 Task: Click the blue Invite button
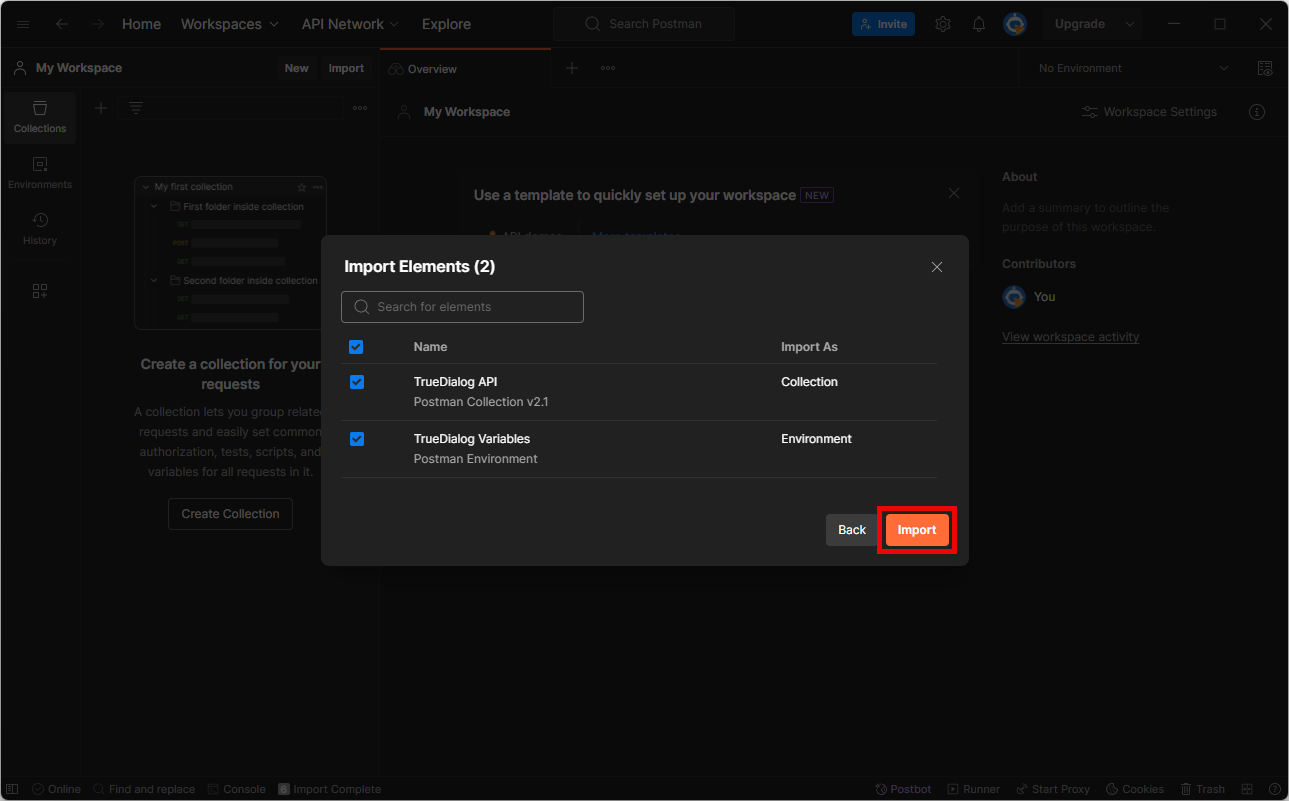pos(883,24)
